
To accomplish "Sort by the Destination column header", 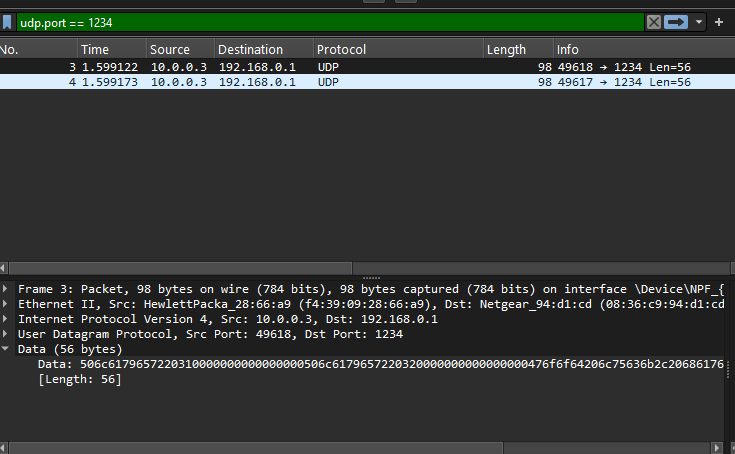I will pyautogui.click(x=264, y=49).
